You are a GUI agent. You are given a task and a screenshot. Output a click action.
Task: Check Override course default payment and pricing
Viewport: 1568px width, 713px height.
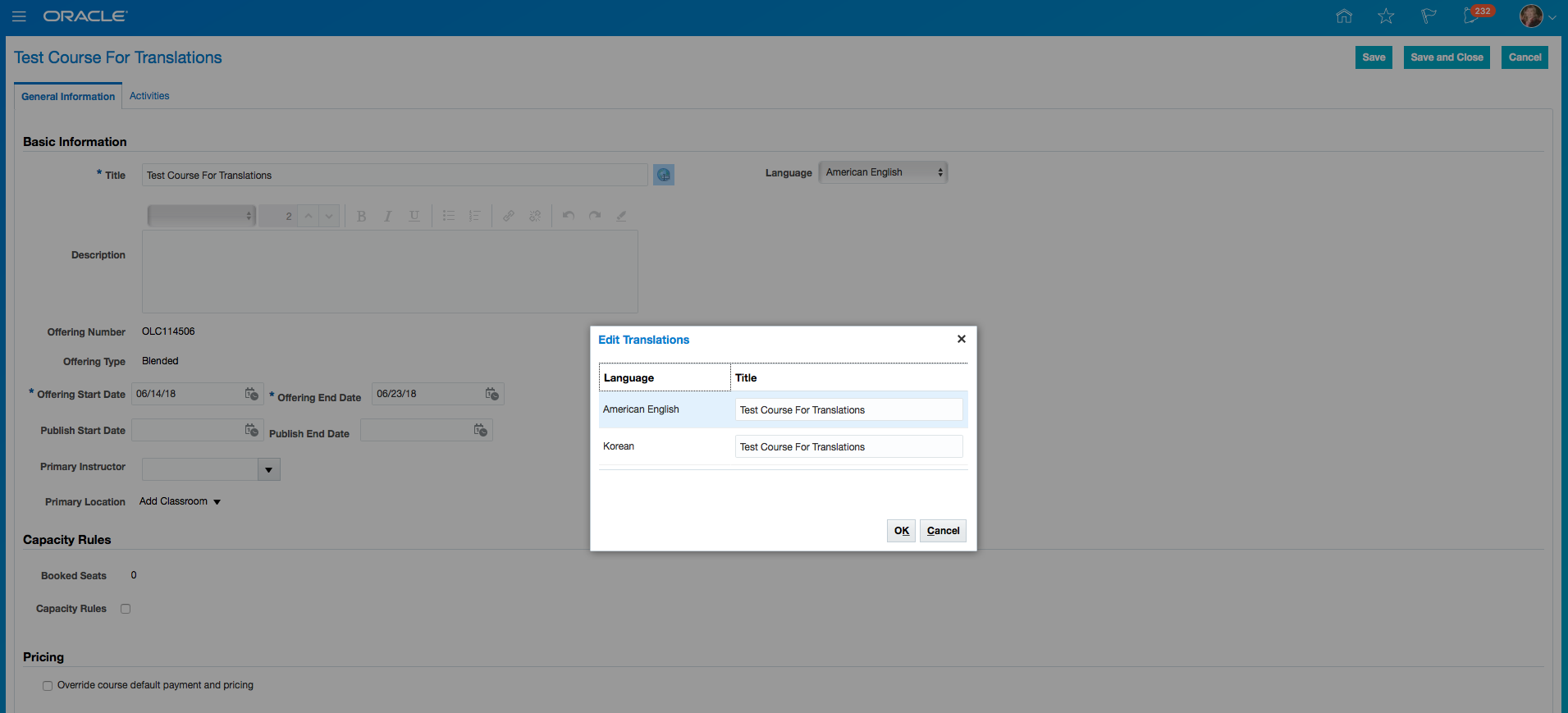48,686
